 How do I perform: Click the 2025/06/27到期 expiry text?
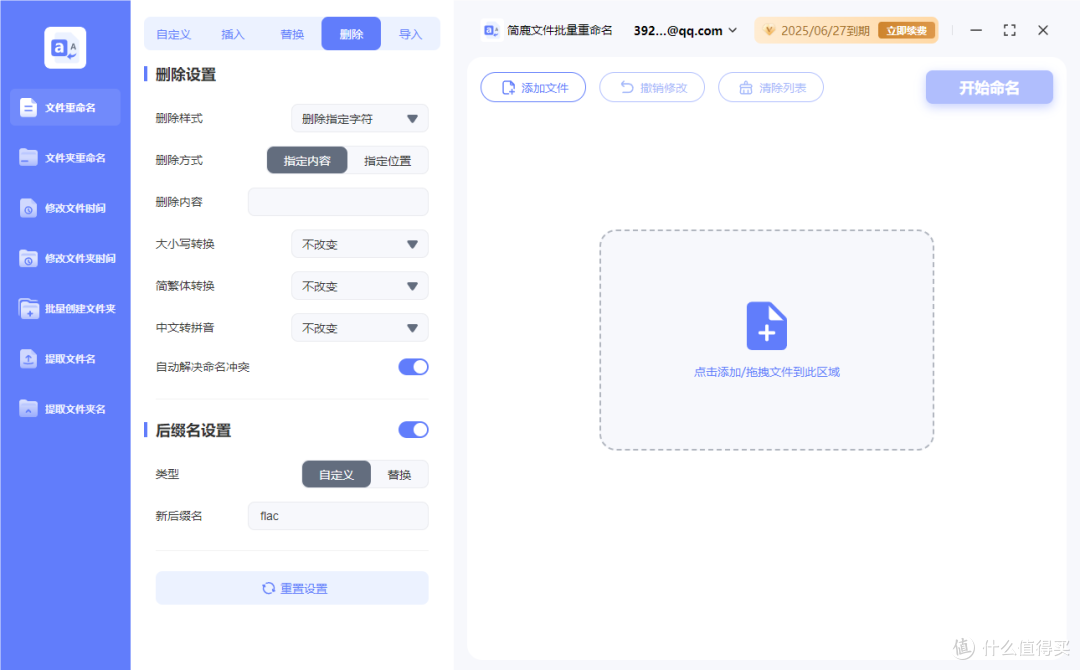click(x=825, y=30)
